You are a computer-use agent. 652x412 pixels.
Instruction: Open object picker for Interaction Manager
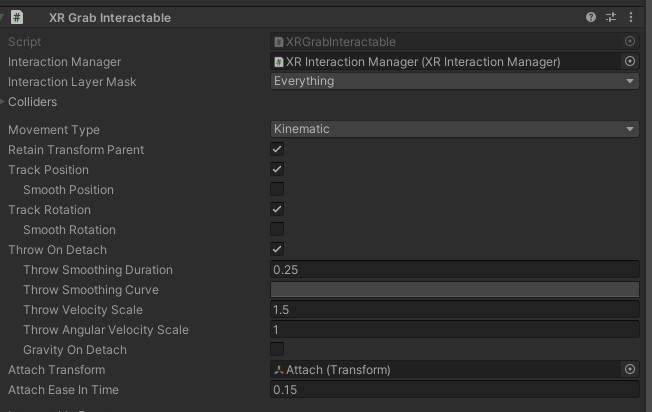(630, 61)
